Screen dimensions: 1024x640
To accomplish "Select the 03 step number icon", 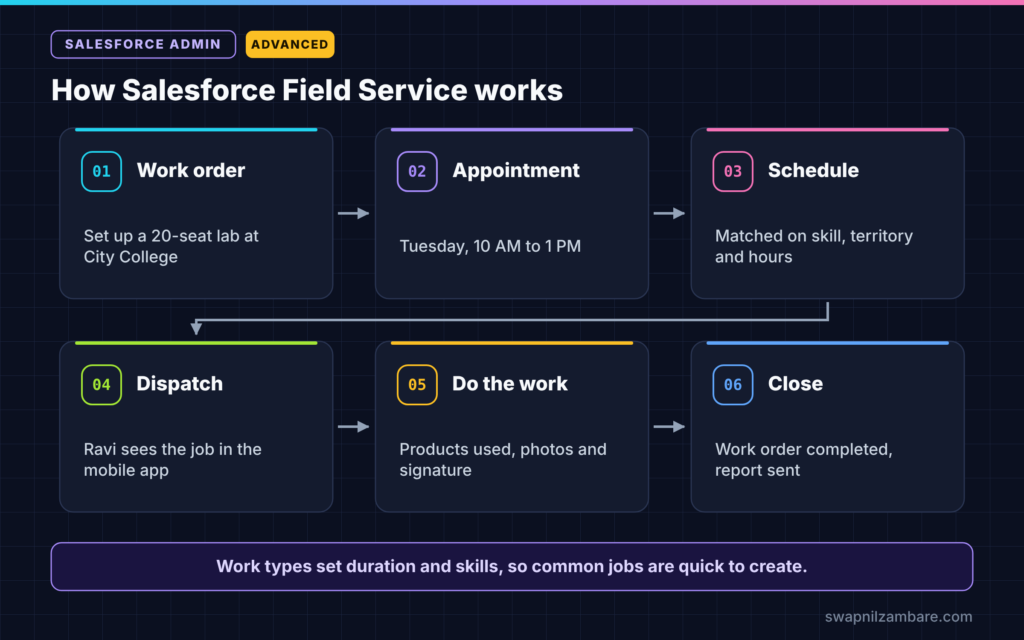I will [x=733, y=171].
